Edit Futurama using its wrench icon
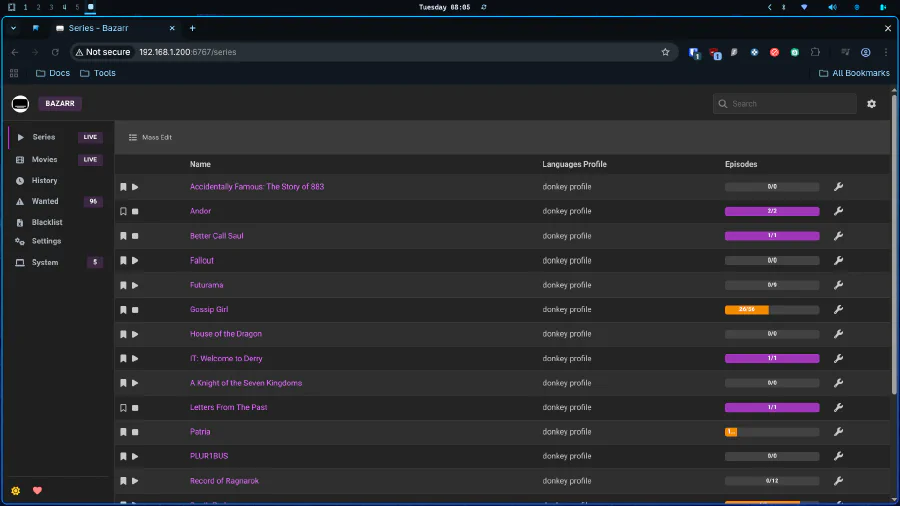 (838, 285)
